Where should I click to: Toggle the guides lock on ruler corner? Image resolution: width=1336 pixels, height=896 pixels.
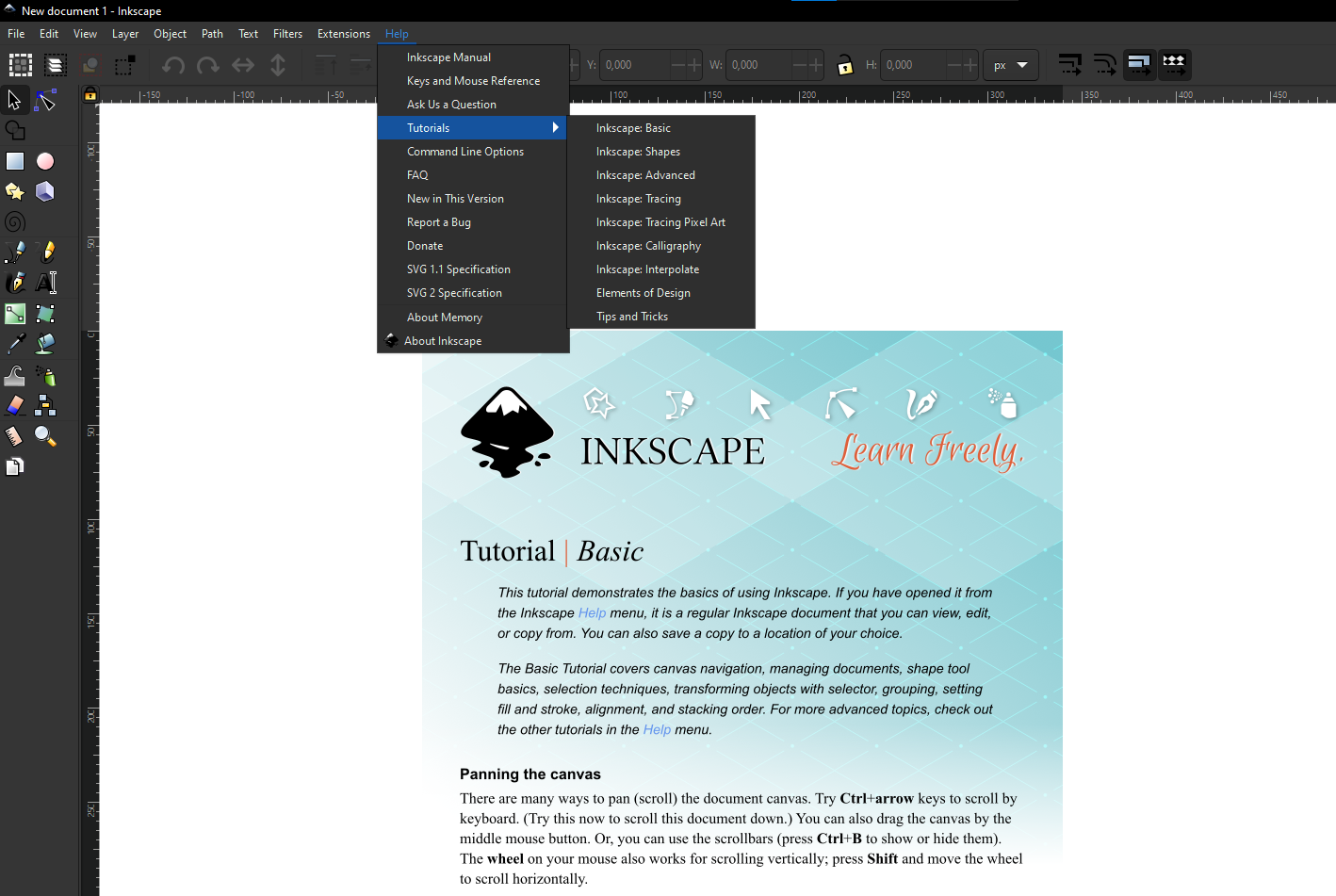[90, 94]
